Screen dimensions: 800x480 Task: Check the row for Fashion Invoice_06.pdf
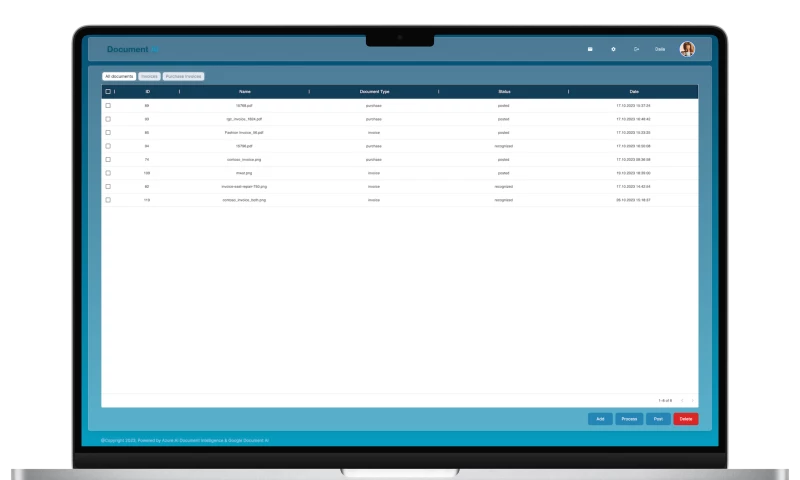point(108,133)
